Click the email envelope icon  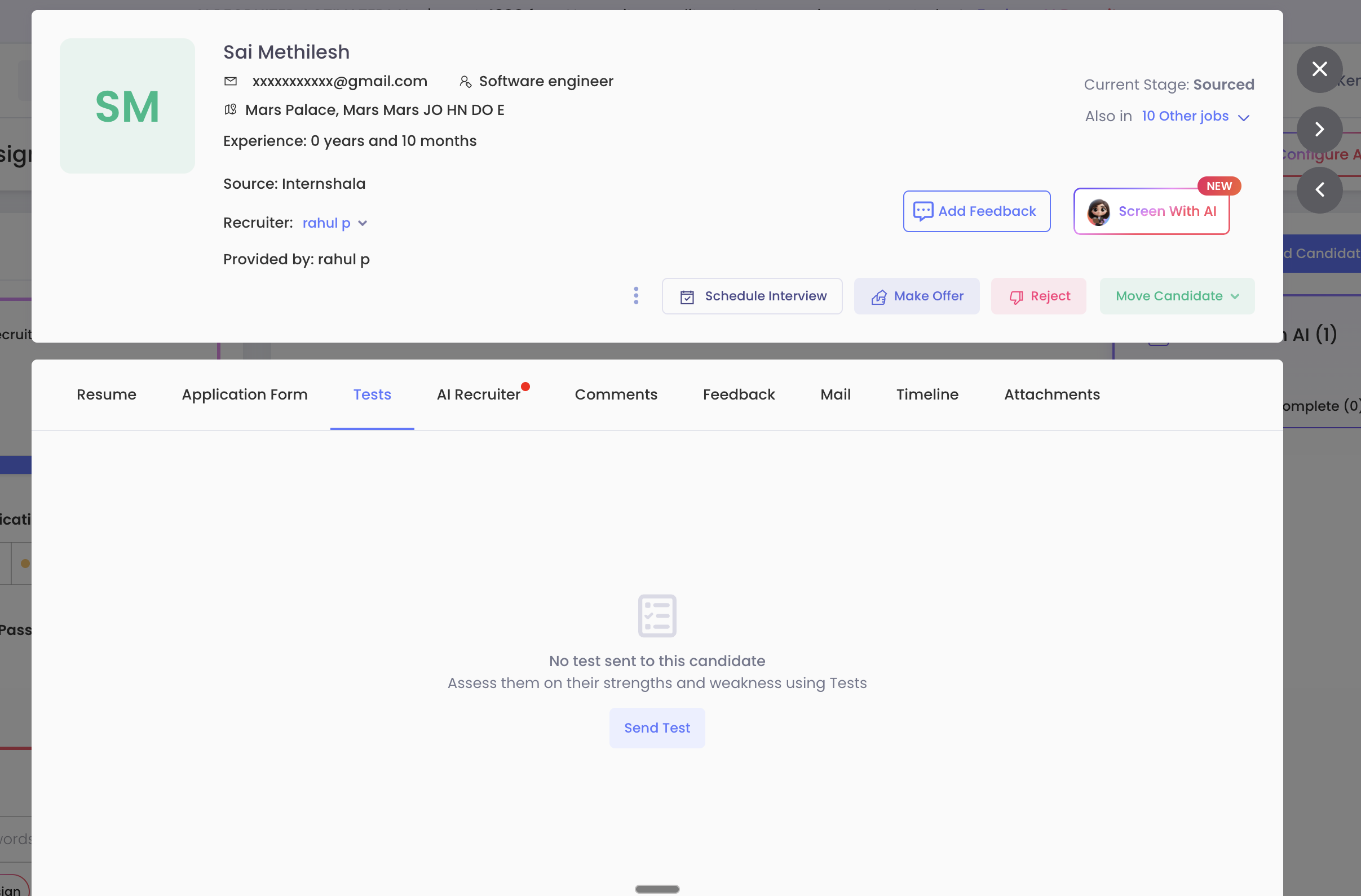pos(231,81)
